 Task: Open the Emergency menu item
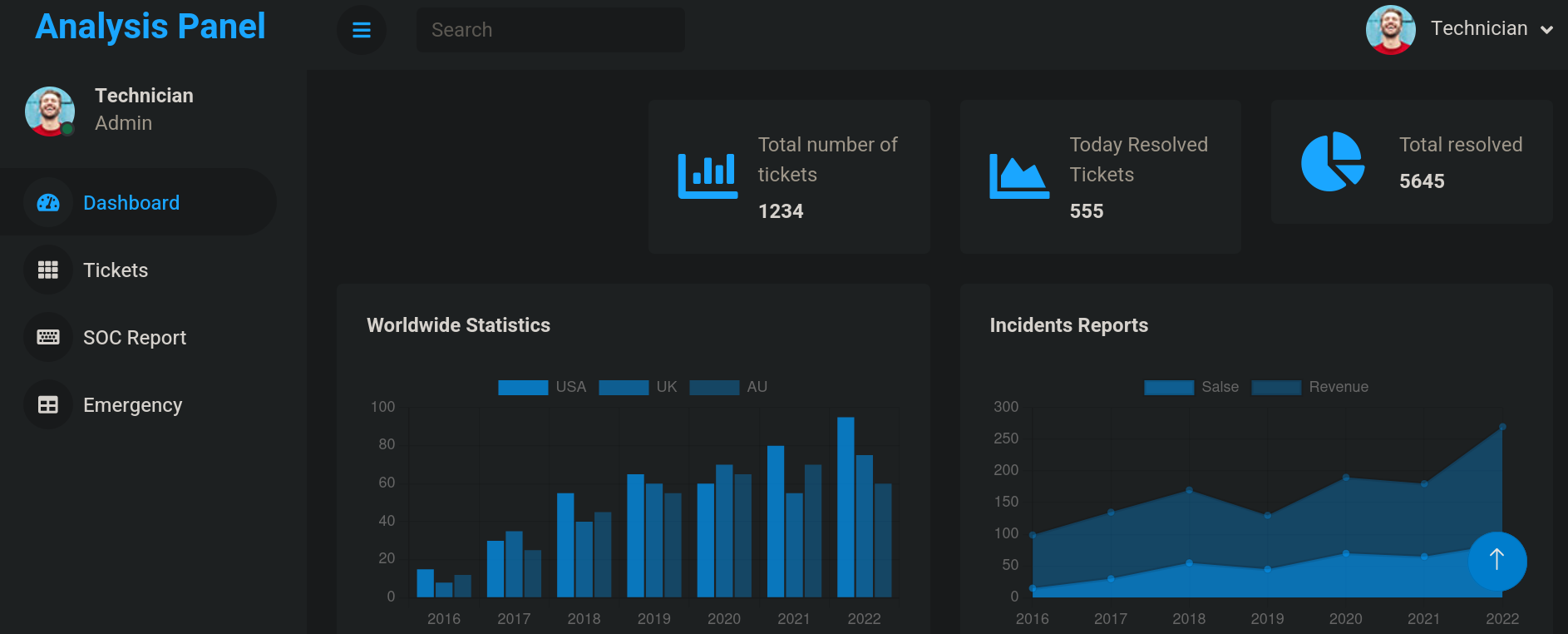coord(138,404)
